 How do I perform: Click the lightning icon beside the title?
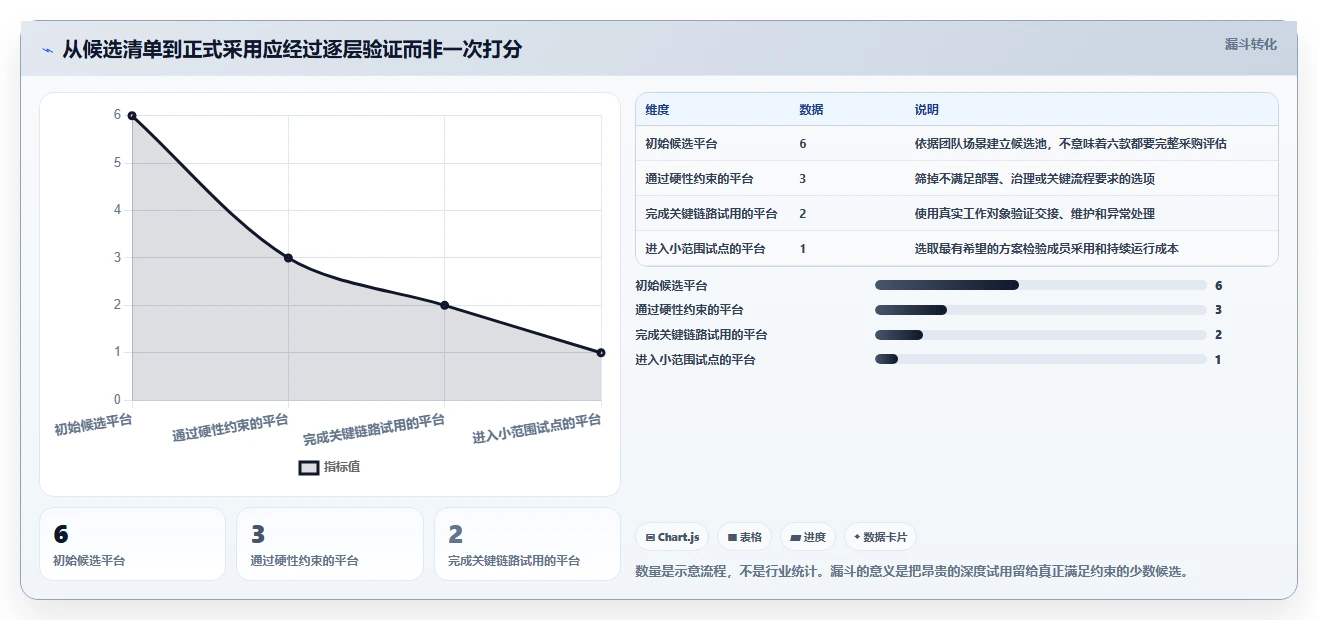[47, 50]
